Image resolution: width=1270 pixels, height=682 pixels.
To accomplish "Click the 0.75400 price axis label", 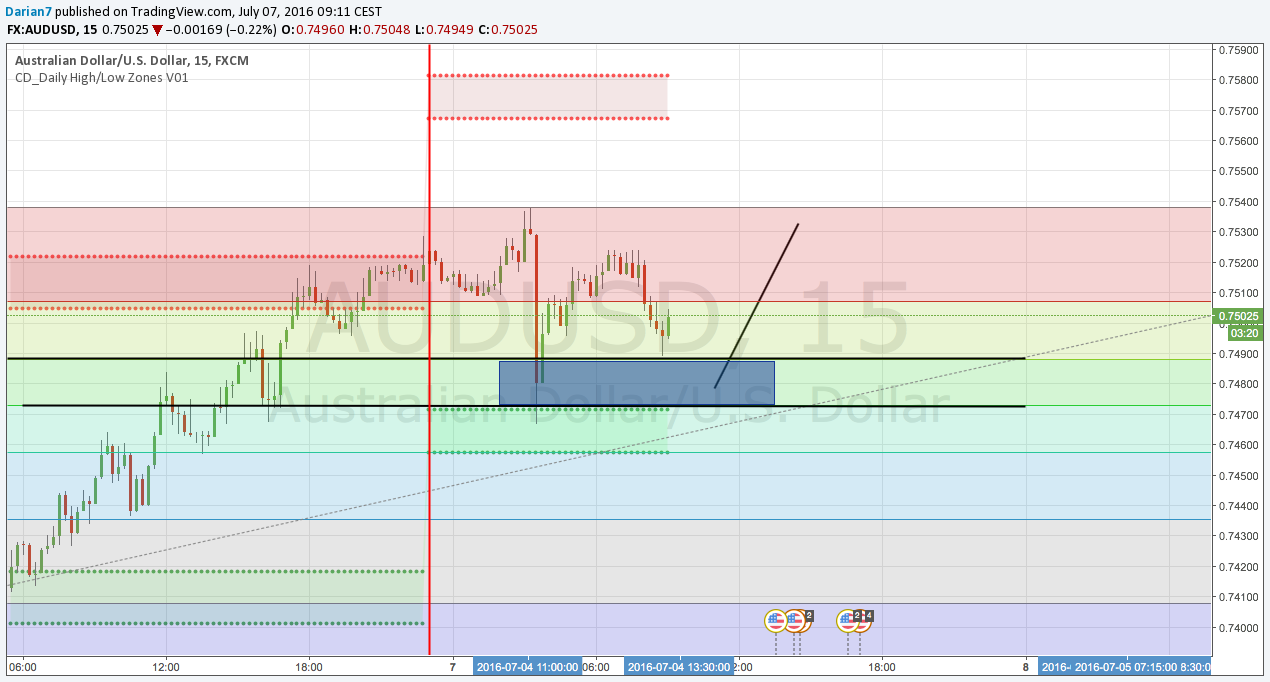I will (1240, 202).
